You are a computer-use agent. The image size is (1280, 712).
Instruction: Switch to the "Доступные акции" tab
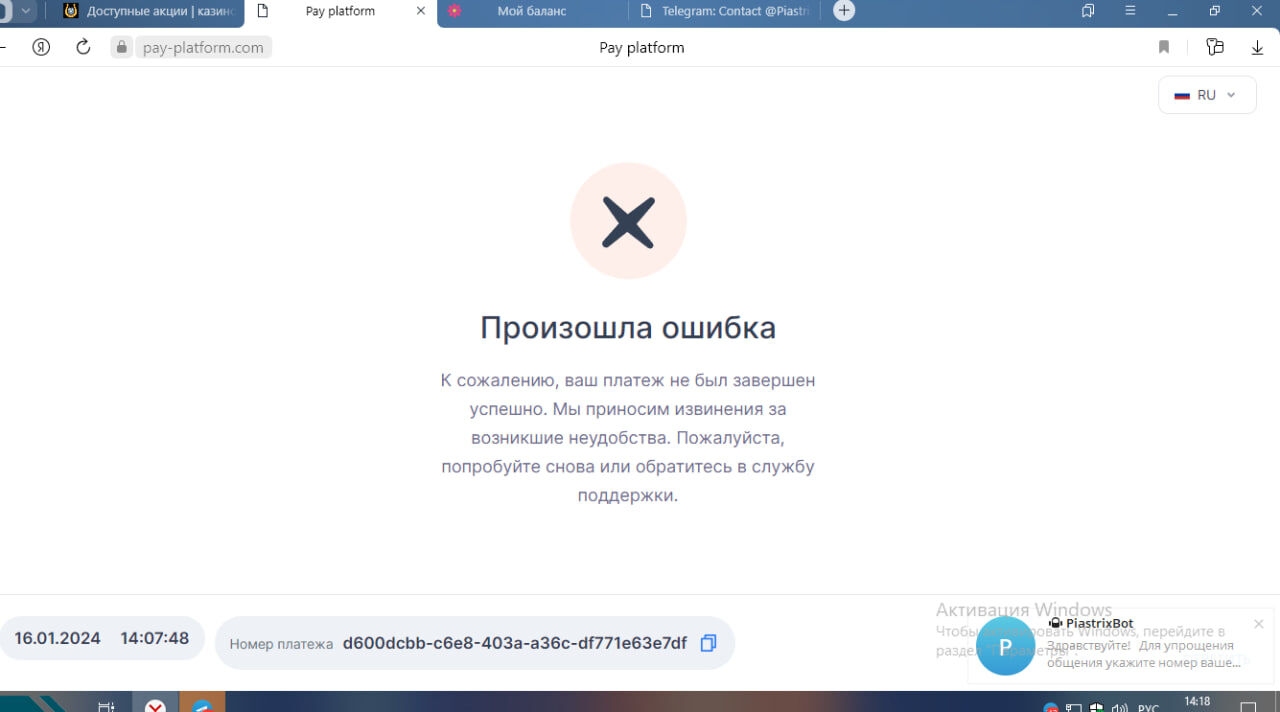point(150,11)
